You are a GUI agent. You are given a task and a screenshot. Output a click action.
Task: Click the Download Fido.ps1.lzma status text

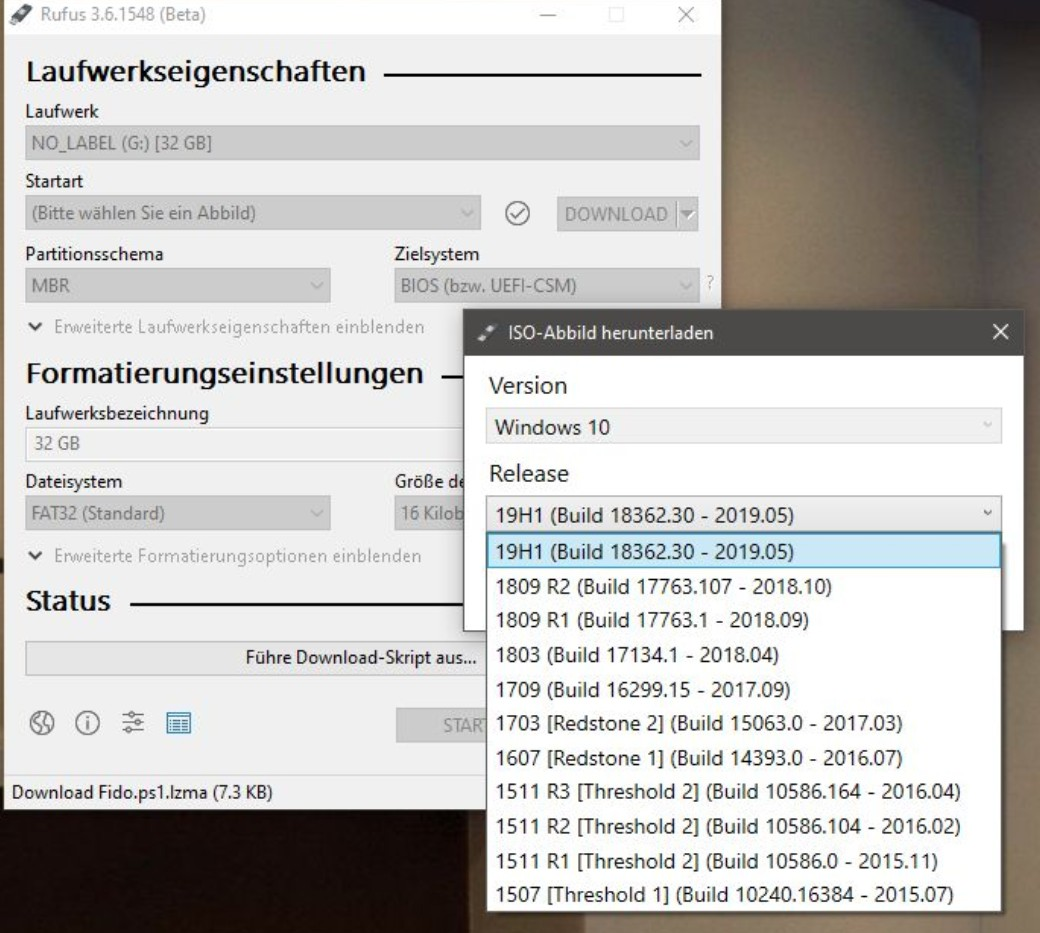coord(143,792)
